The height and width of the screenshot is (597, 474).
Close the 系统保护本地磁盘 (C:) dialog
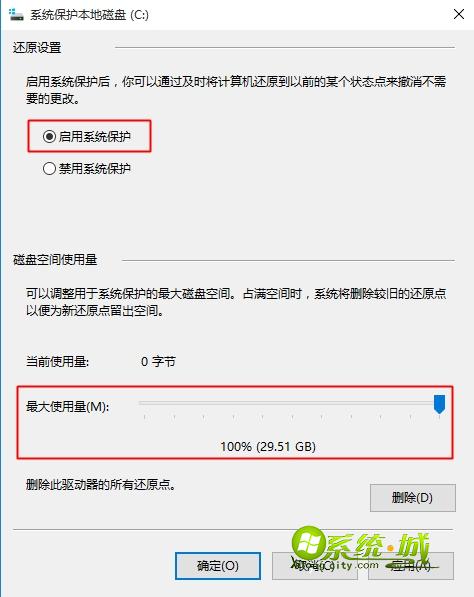[459, 14]
